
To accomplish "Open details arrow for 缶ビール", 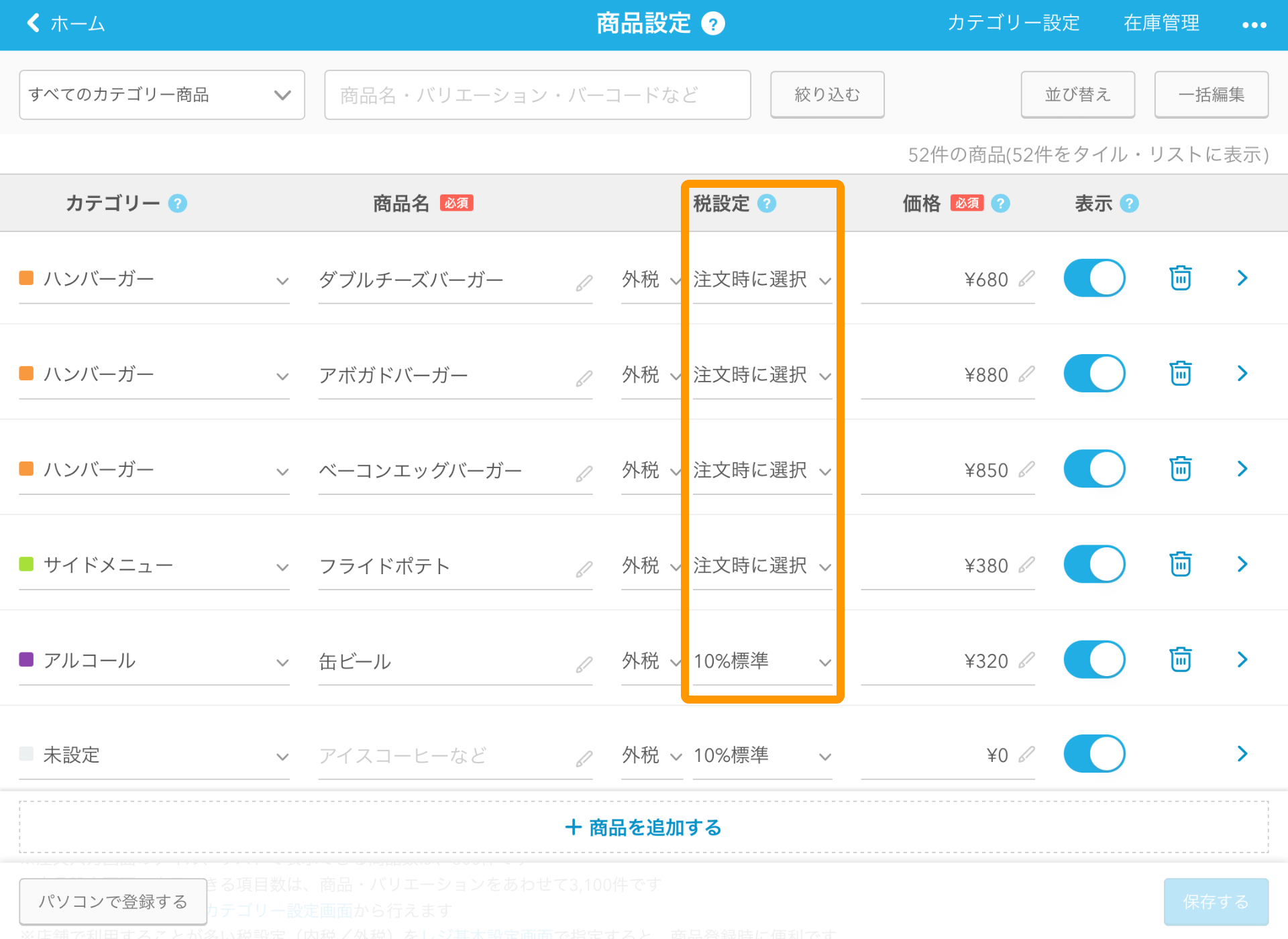I will 1242,659.
